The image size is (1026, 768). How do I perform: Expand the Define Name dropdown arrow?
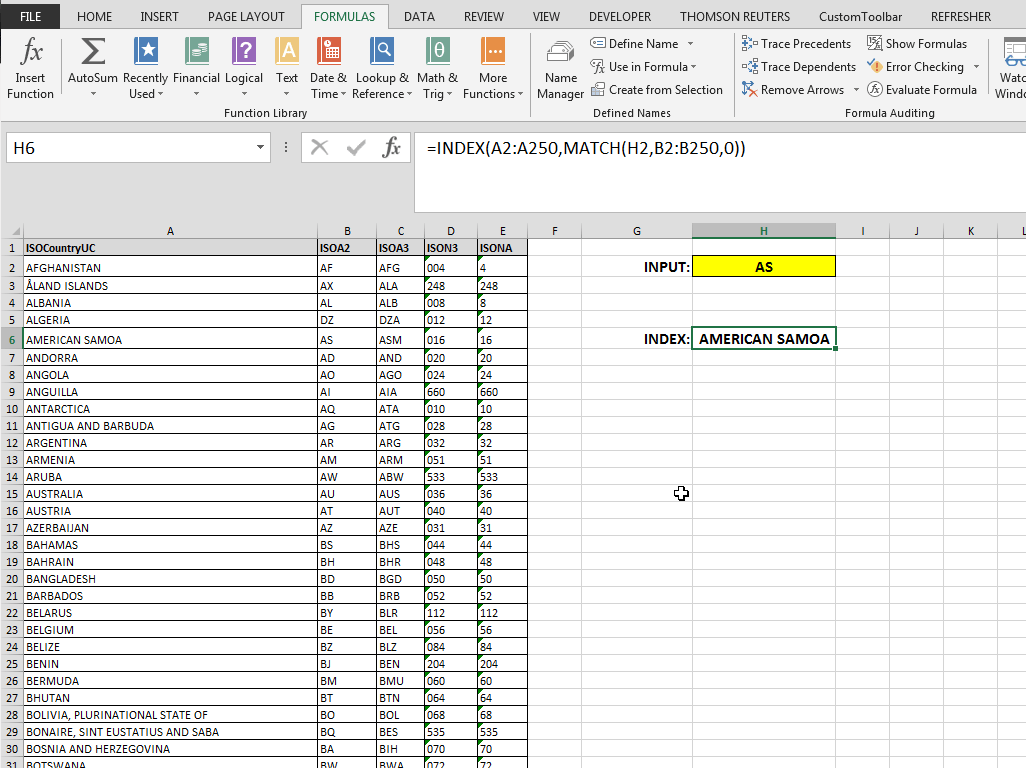coord(690,44)
